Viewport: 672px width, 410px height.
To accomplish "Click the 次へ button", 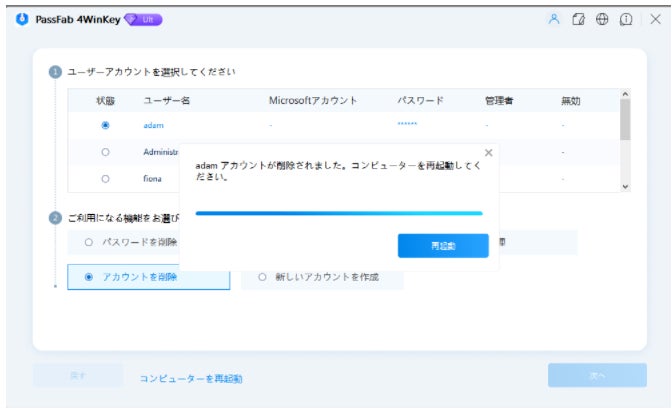I will tap(597, 375).
